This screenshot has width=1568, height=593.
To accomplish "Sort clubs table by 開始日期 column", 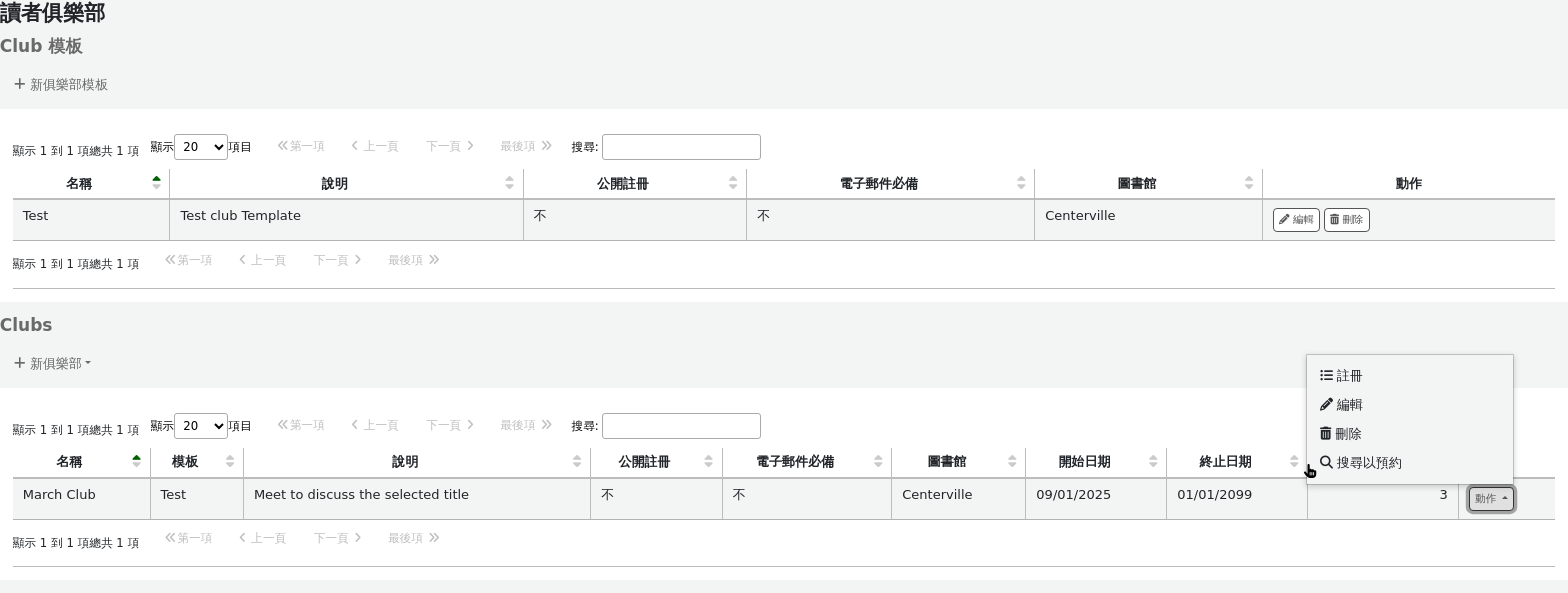I will (x=1095, y=462).
